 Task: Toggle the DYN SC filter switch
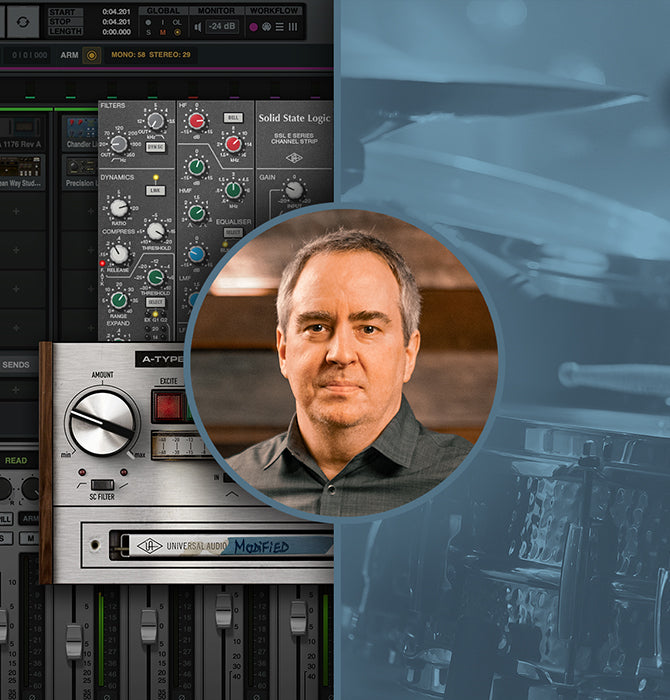point(156,146)
